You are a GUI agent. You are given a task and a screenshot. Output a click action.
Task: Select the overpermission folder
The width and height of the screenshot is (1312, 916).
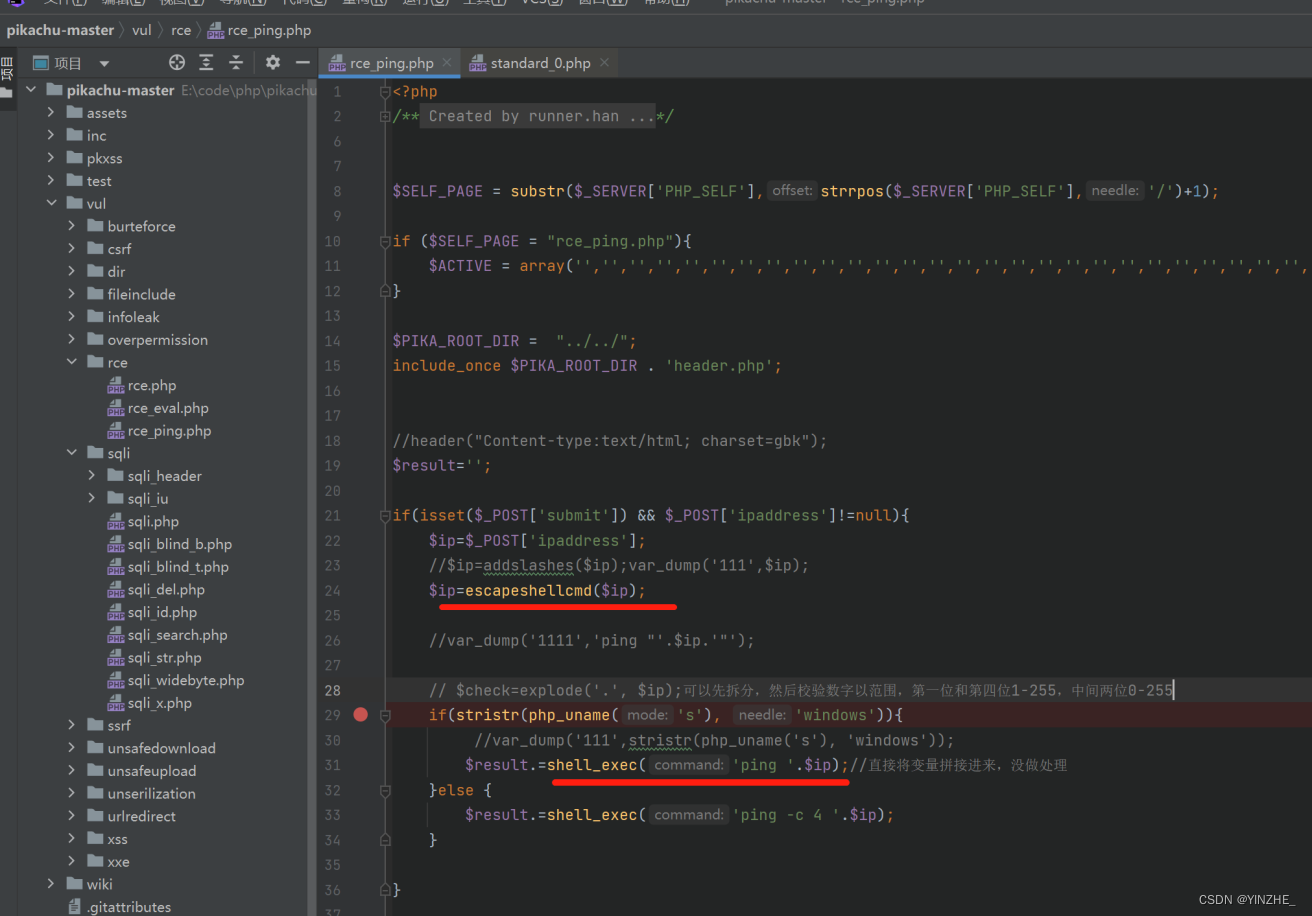pyautogui.click(x=158, y=340)
